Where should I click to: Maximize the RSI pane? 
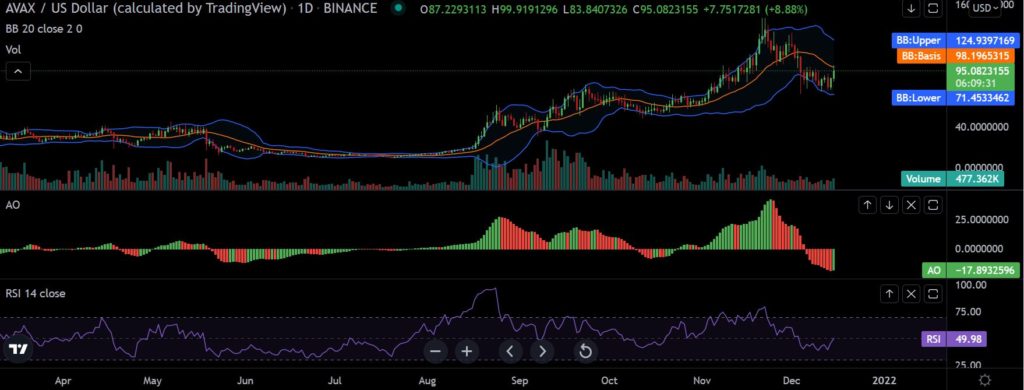click(934, 294)
